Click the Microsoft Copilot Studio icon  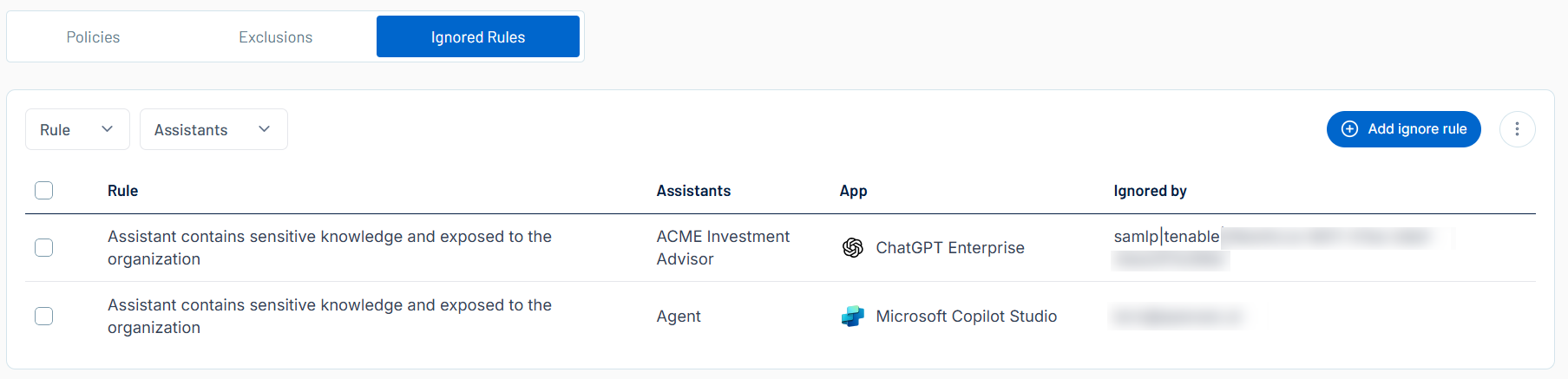(852, 317)
